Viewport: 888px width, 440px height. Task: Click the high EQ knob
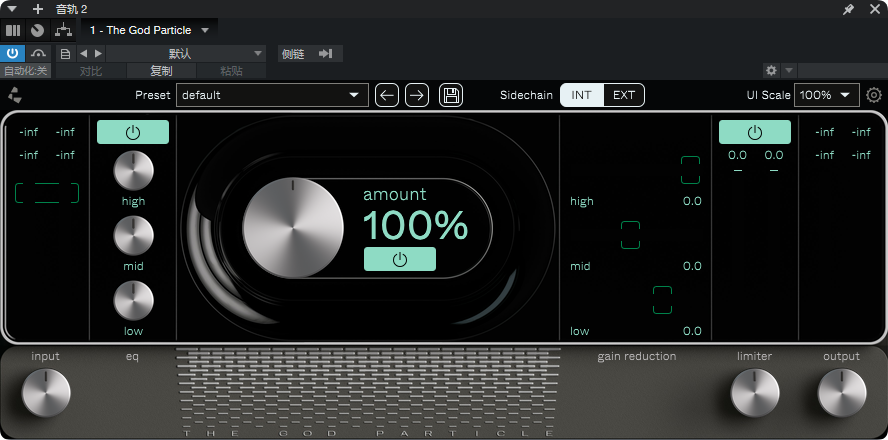[134, 171]
